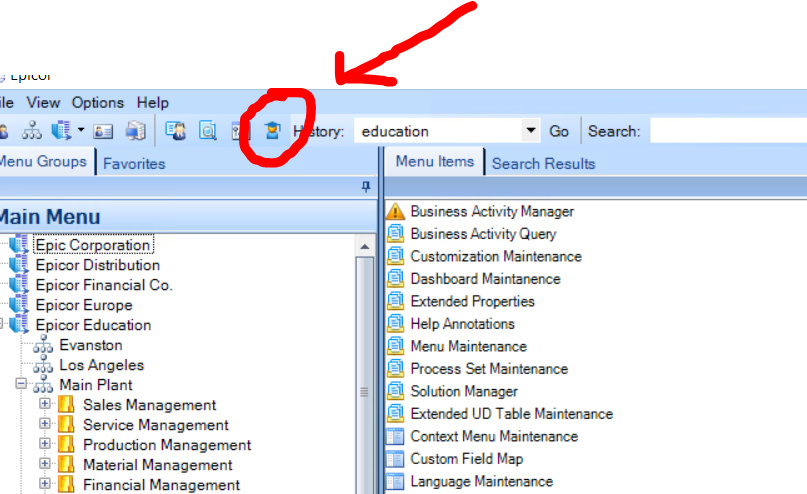Open Solution Manager from the menu items
Screen dimensions: 807x494
coord(464,392)
